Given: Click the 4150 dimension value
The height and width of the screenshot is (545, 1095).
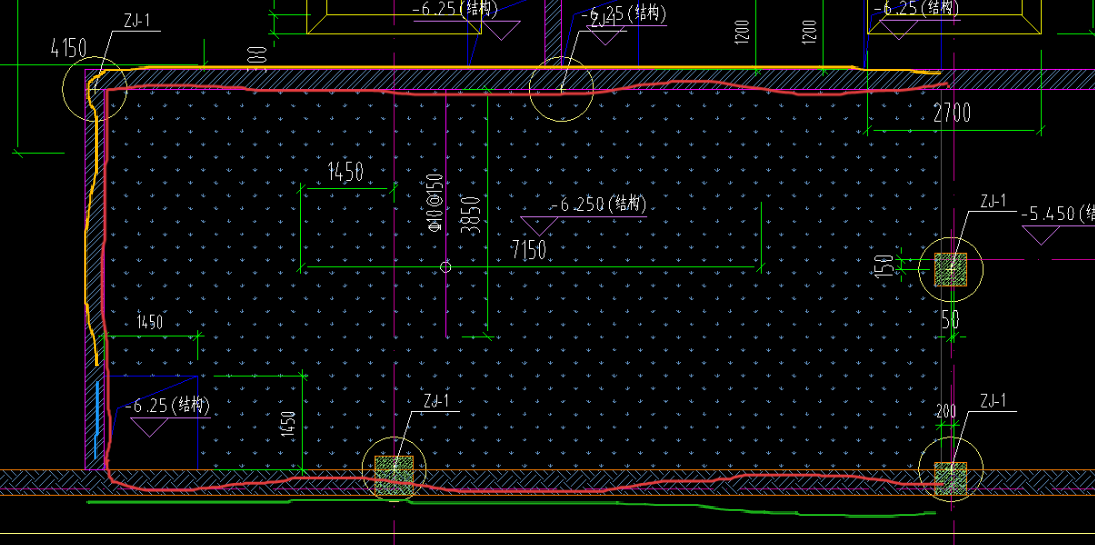Looking at the screenshot, I should point(68,48).
